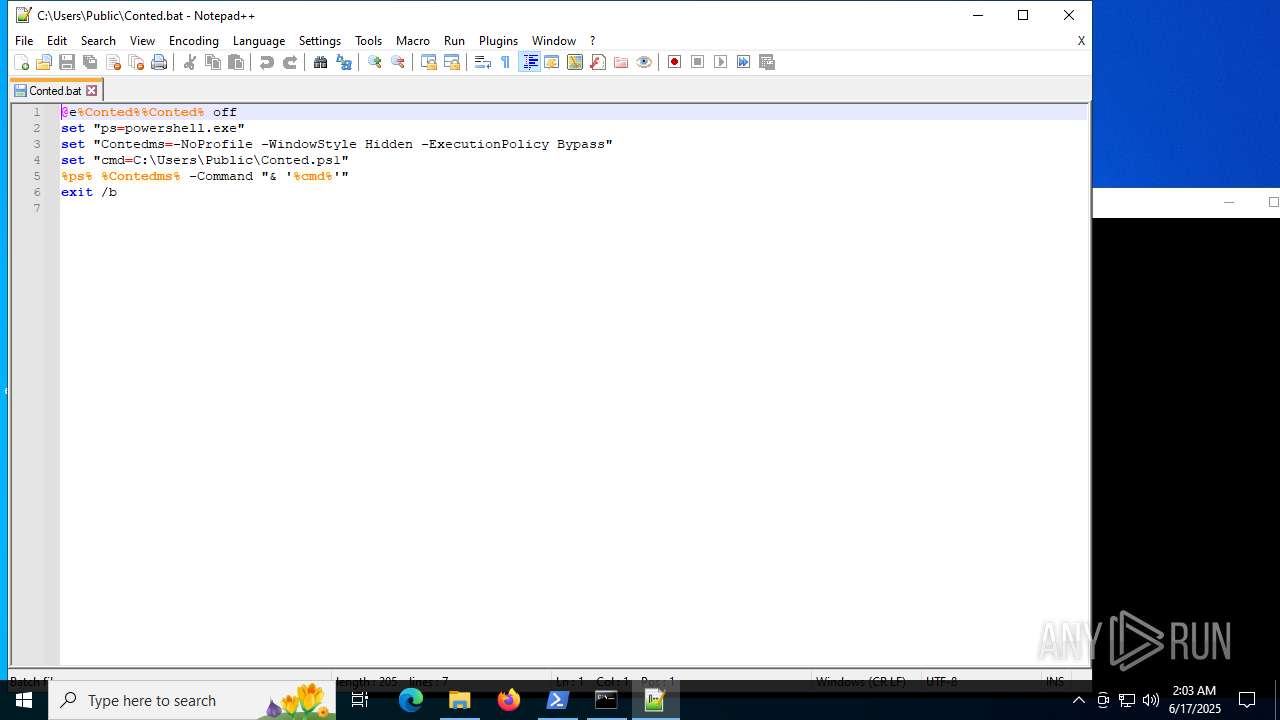Screen dimensions: 1280x720
Task: Open the Function List panel icon
Action: click(x=598, y=62)
